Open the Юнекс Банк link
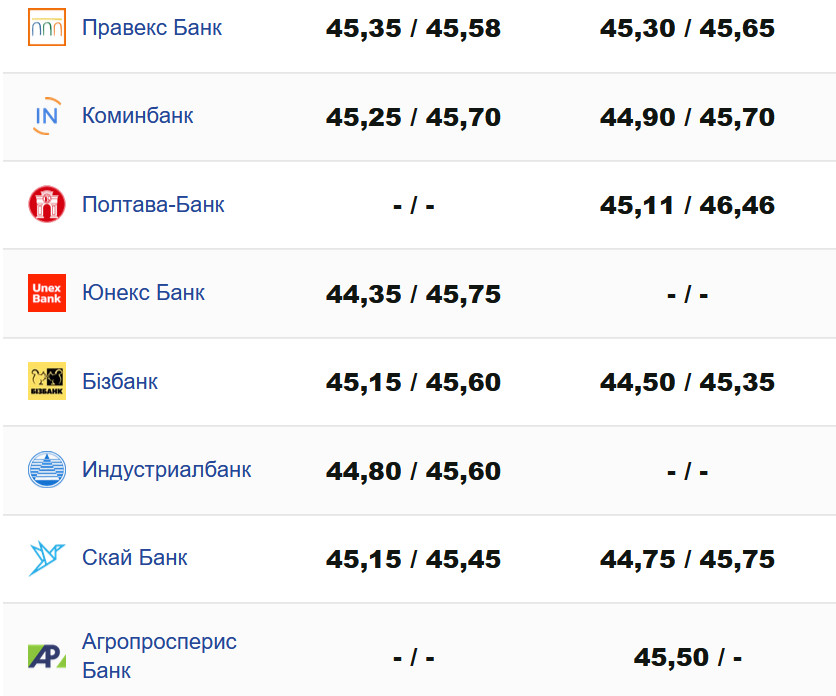The image size is (836, 696). pyautogui.click(x=143, y=293)
